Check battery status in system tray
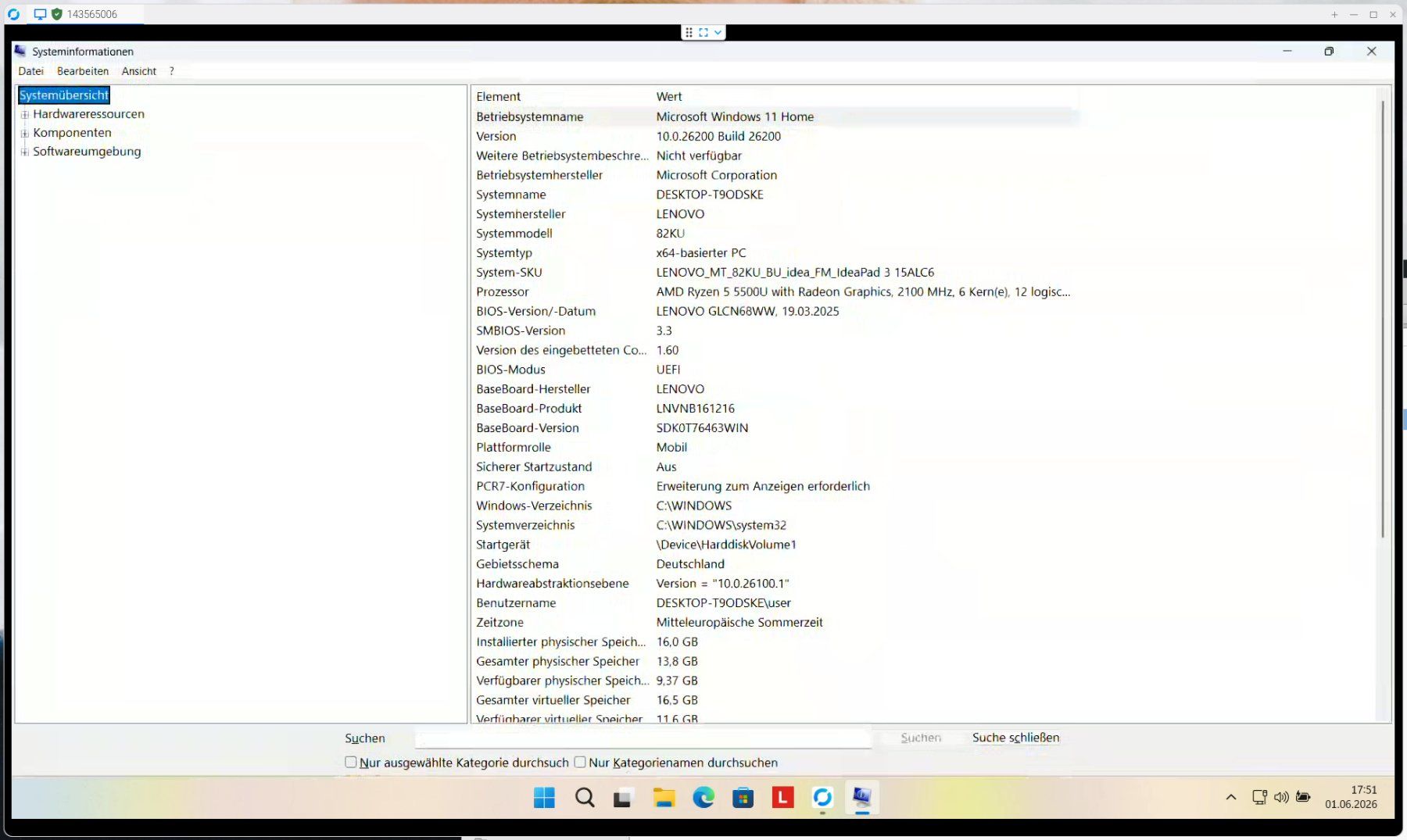This screenshot has height=840, width=1407. [x=1303, y=797]
